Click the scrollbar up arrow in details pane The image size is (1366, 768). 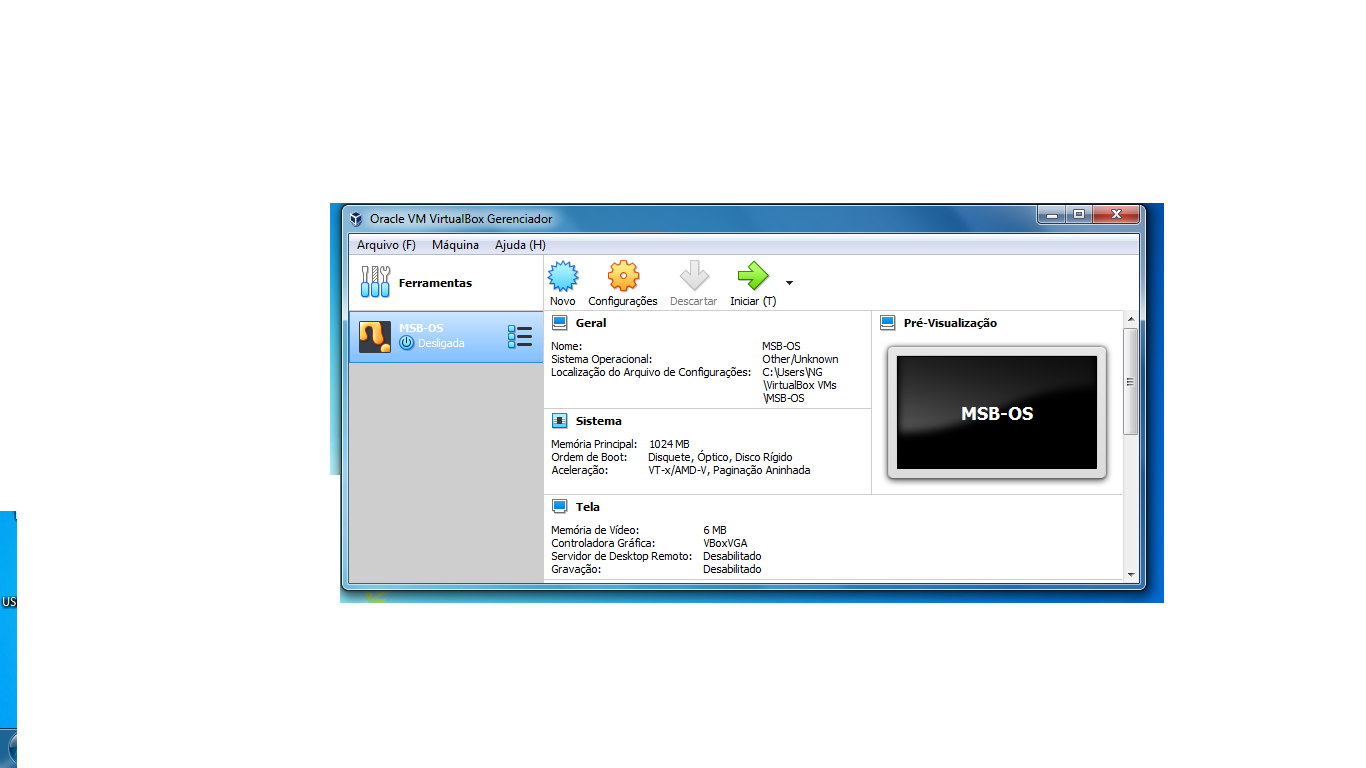1131,319
